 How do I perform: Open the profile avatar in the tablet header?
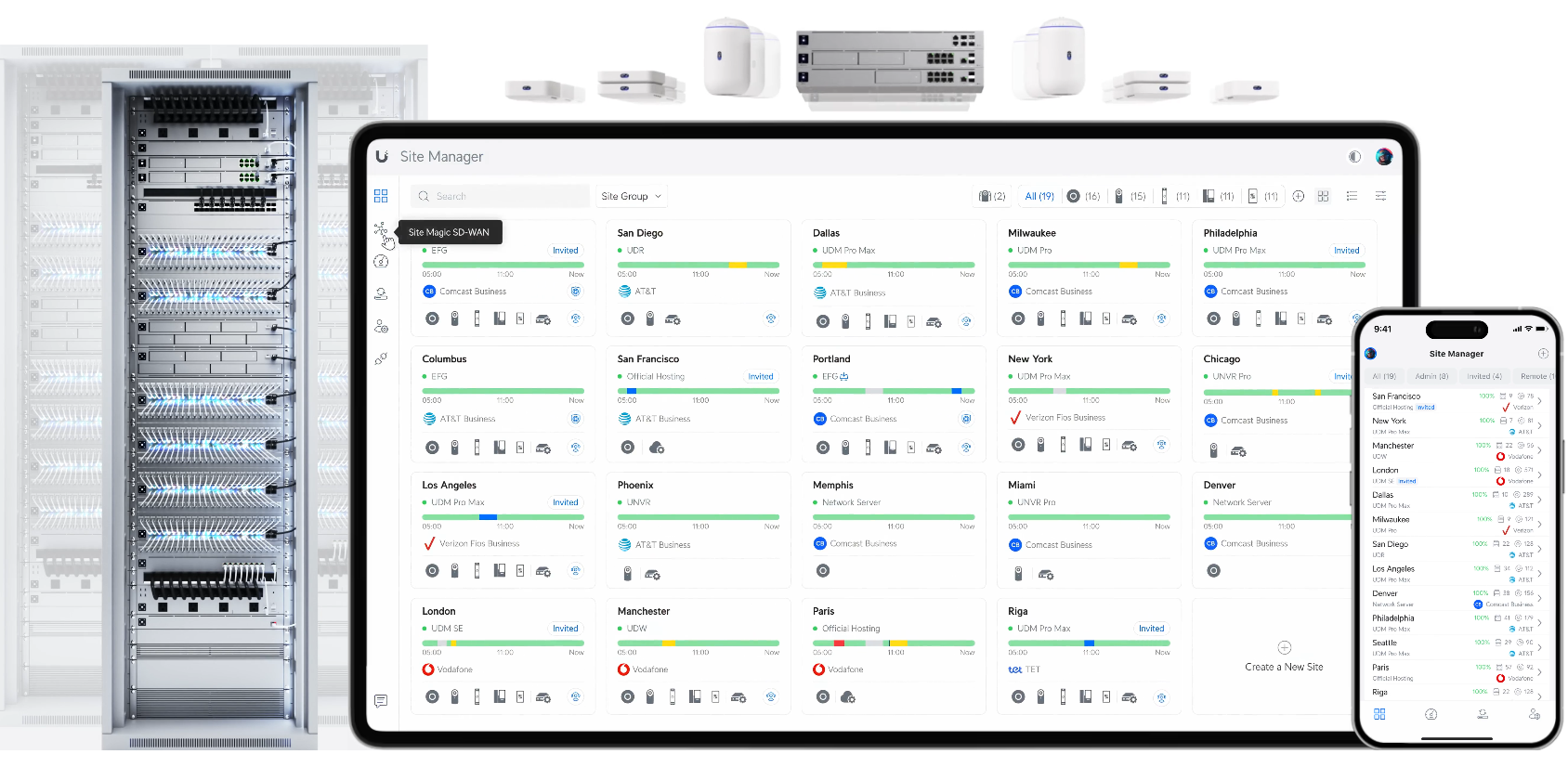(1384, 157)
